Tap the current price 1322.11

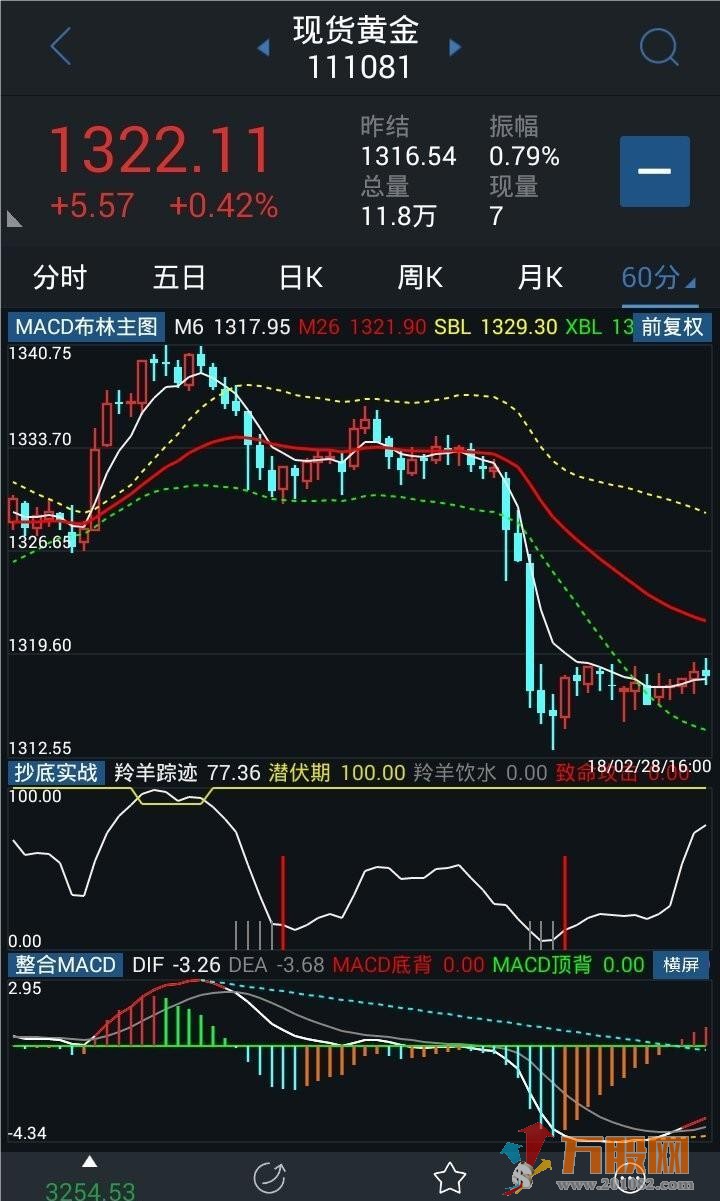tap(160, 151)
